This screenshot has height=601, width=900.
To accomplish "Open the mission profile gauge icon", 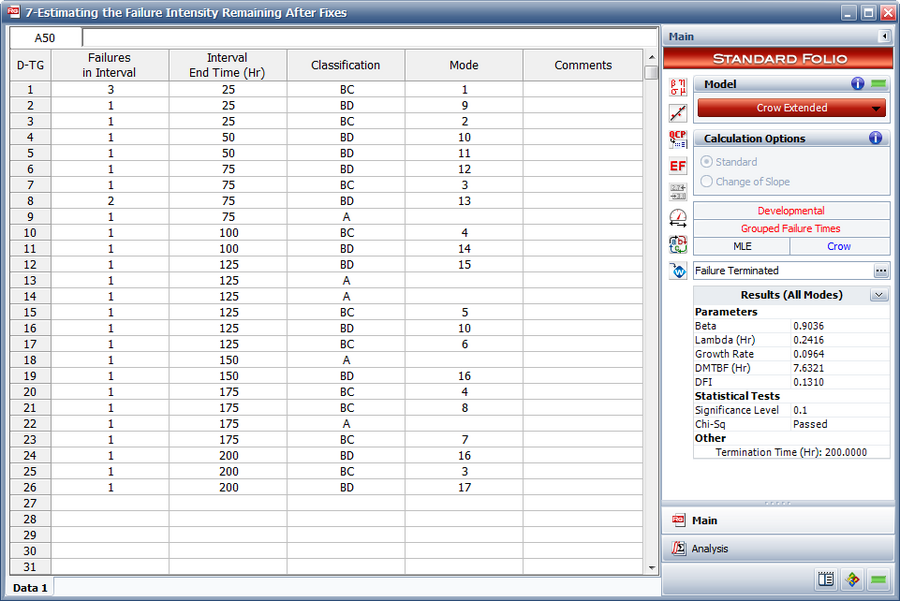I will [x=677, y=217].
